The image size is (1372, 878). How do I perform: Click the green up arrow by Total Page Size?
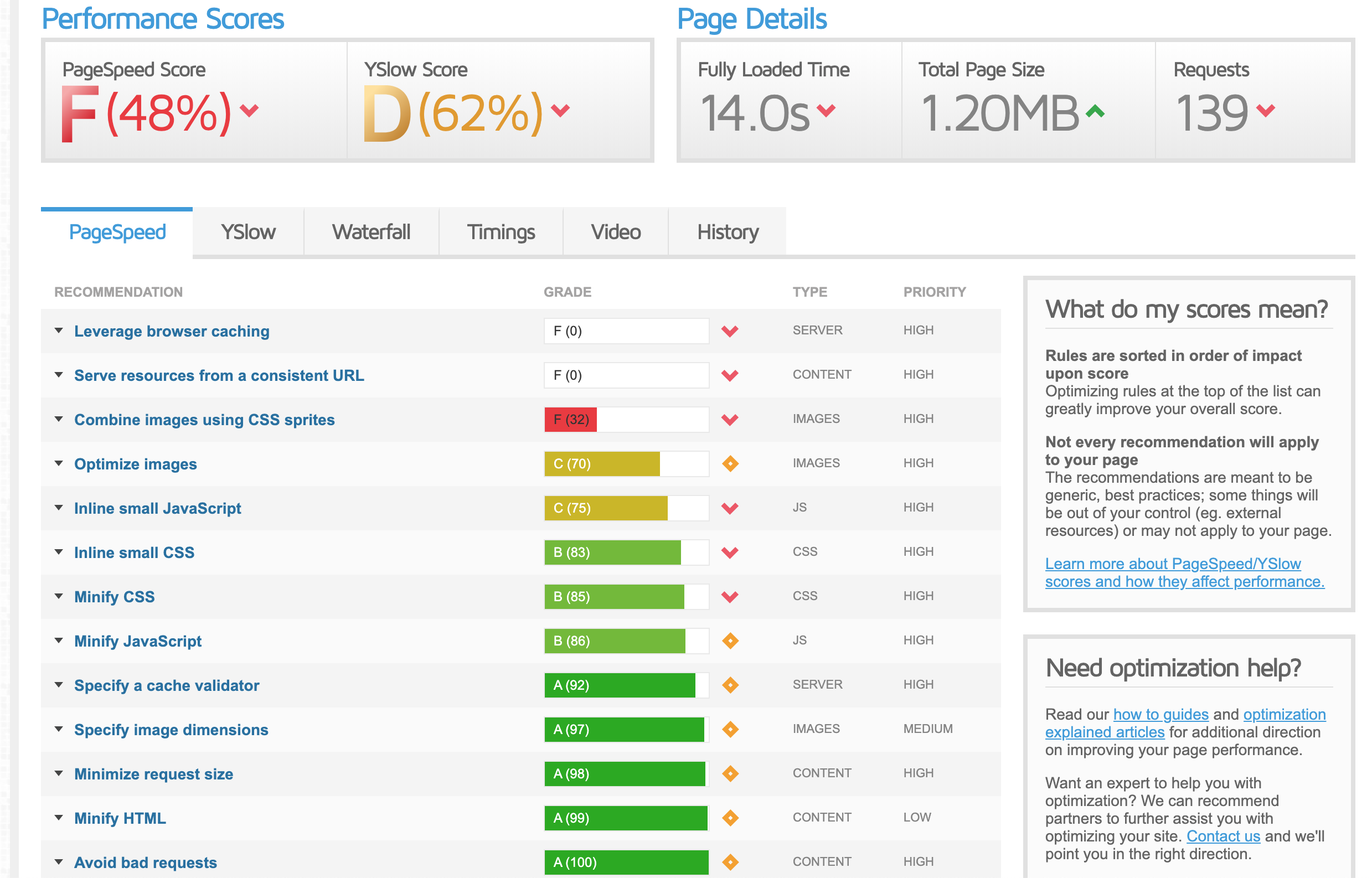pyautogui.click(x=1095, y=111)
